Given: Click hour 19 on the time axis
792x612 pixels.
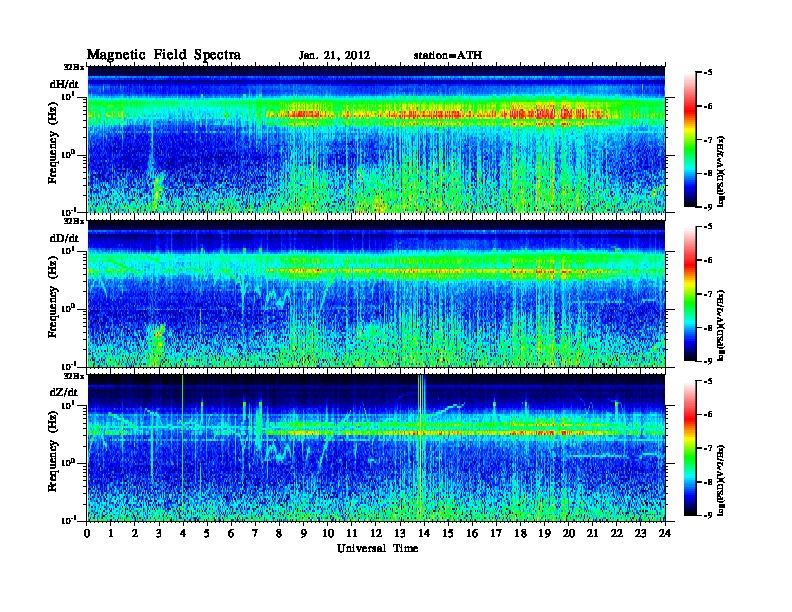Looking at the screenshot, I should [544, 534].
